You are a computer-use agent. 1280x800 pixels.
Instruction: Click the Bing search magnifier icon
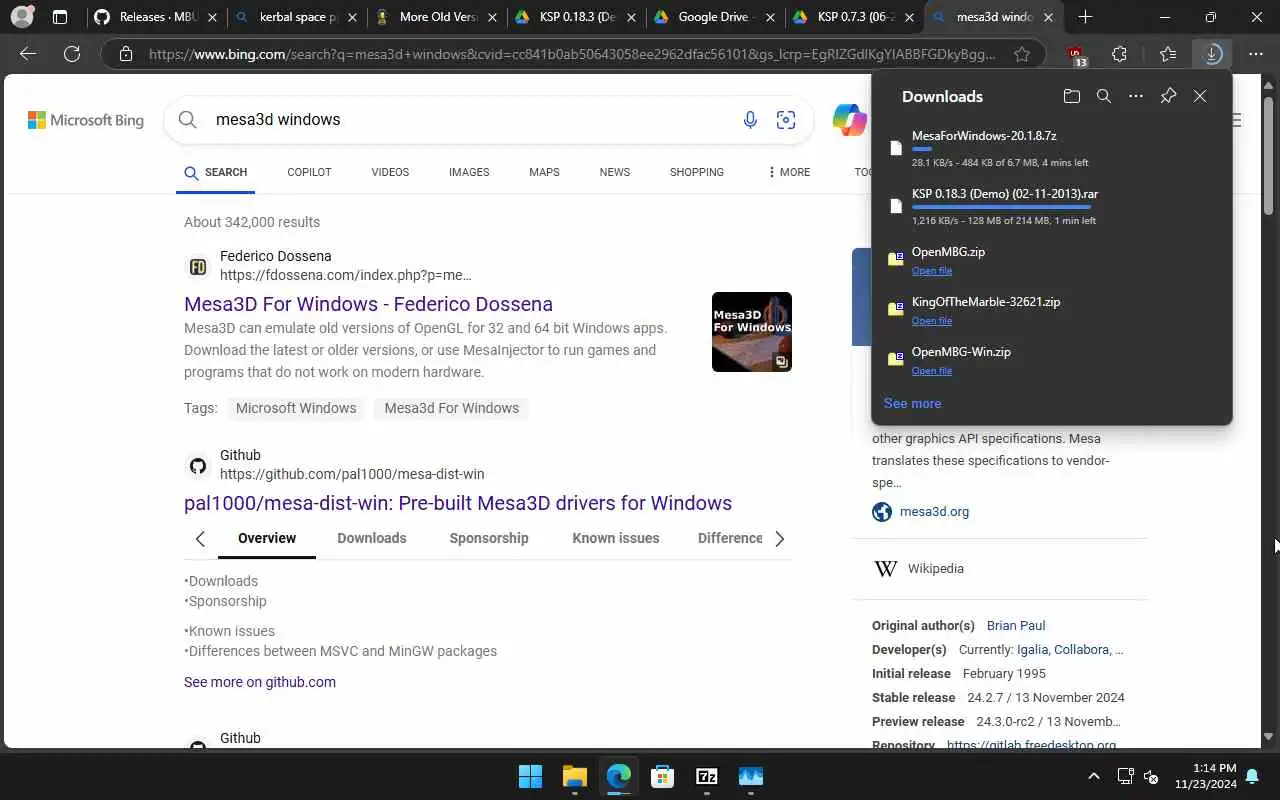[x=187, y=120]
